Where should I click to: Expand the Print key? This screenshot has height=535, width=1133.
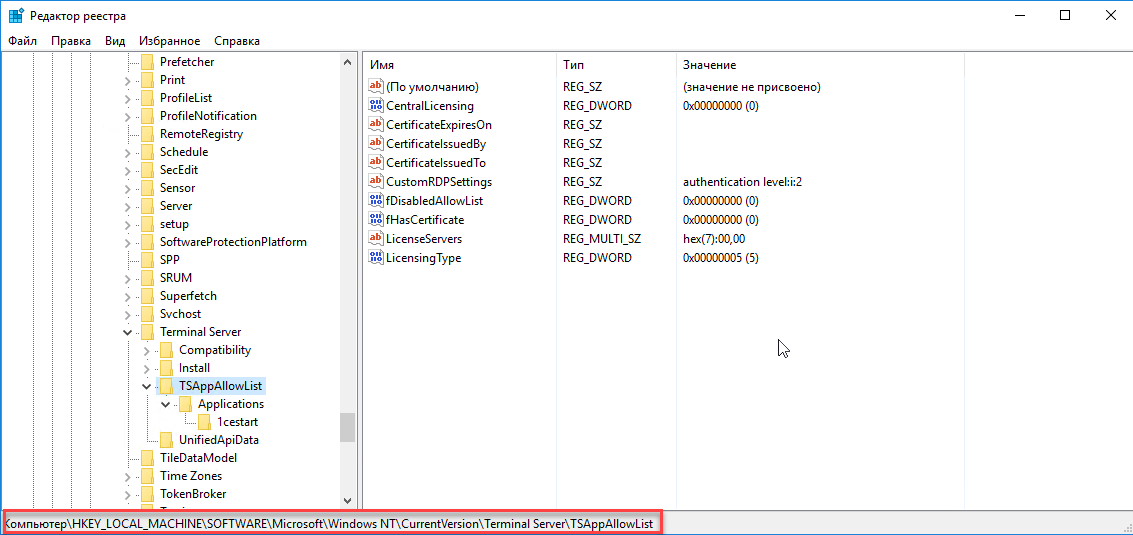128,80
